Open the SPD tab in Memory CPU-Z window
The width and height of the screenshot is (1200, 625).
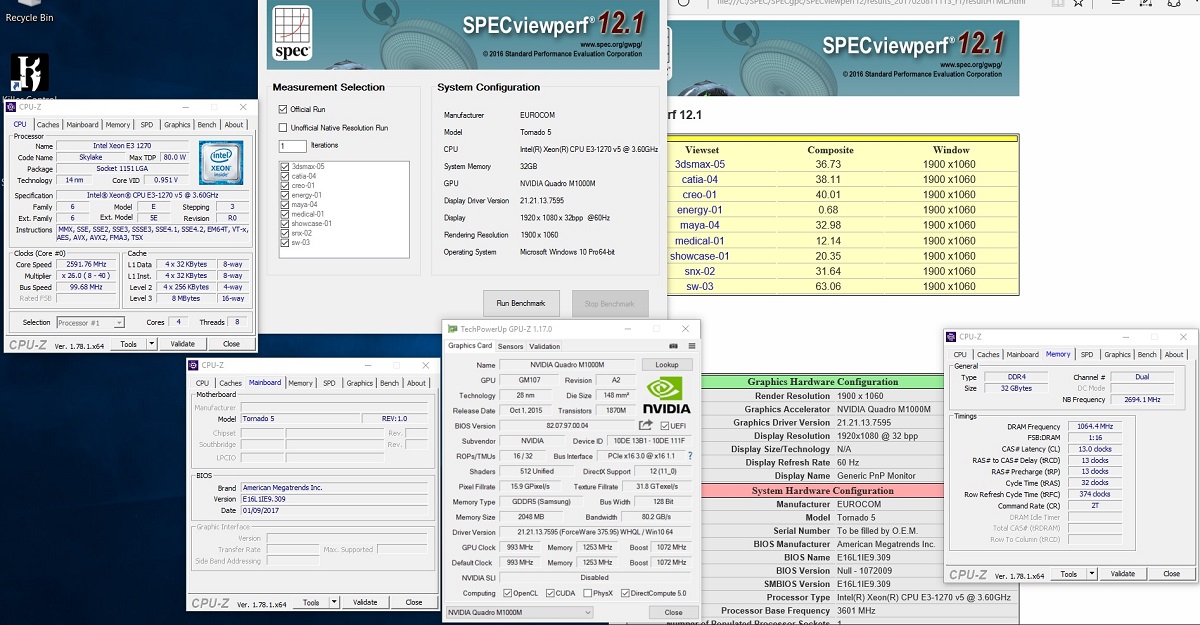tap(1087, 354)
